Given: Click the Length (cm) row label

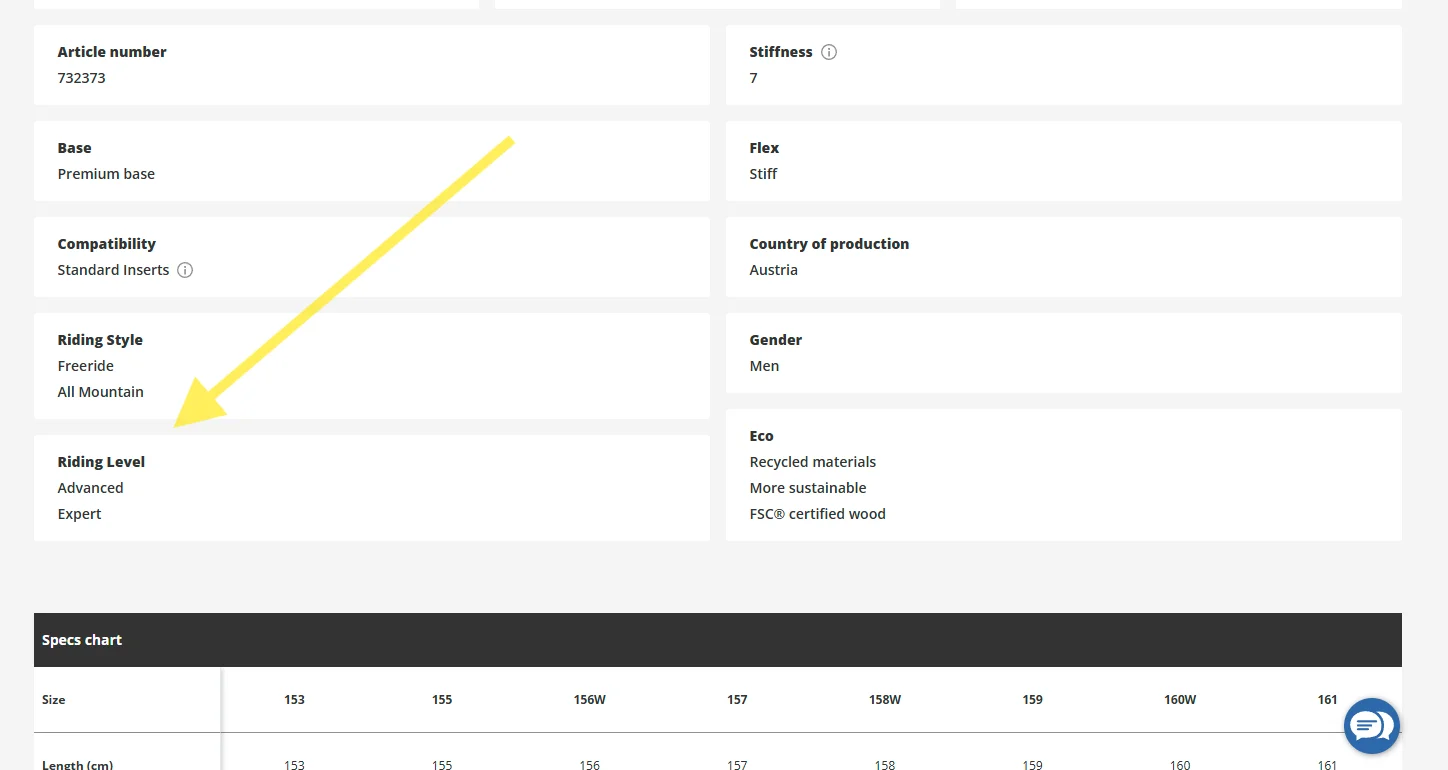Looking at the screenshot, I should click(77, 765).
